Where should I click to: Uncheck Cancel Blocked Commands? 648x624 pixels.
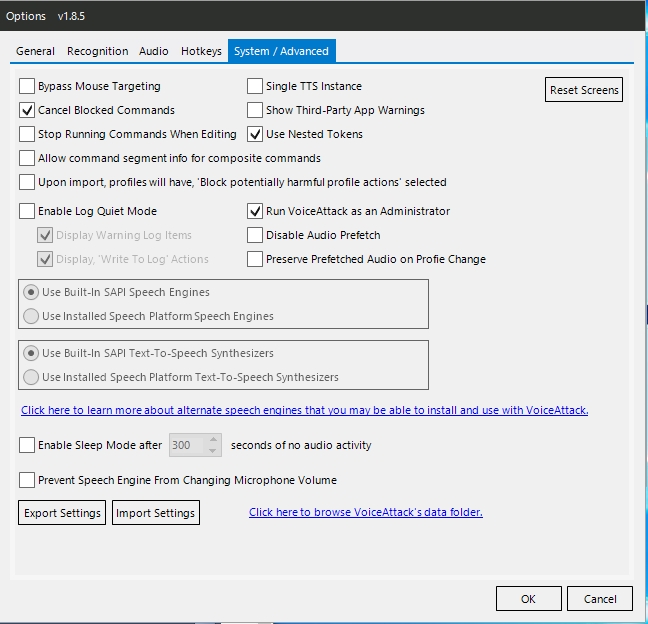(x=27, y=110)
